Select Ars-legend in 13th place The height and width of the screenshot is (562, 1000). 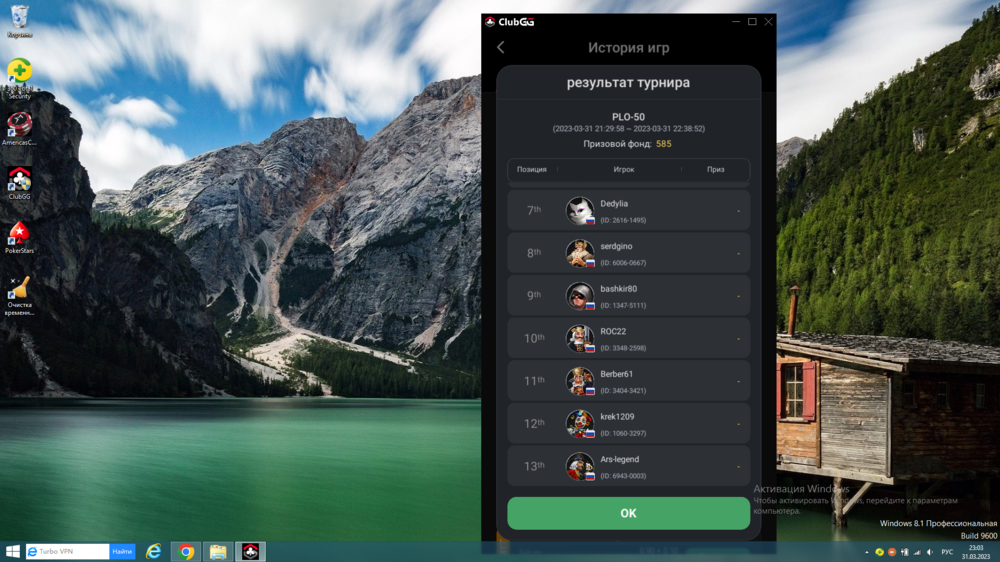click(x=628, y=466)
